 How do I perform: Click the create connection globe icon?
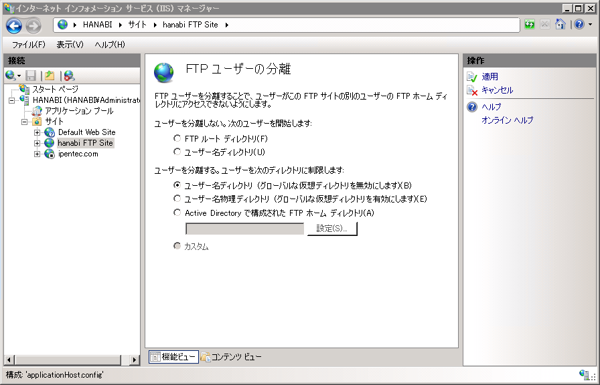click(10, 75)
